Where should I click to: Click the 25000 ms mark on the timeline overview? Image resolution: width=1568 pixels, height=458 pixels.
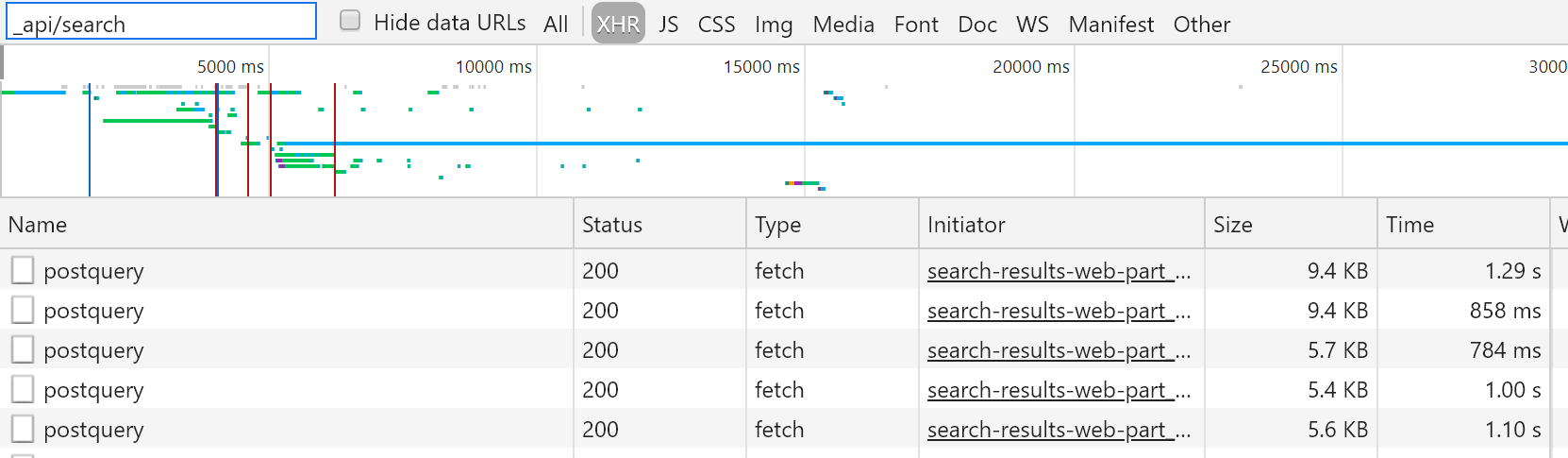(1299, 67)
